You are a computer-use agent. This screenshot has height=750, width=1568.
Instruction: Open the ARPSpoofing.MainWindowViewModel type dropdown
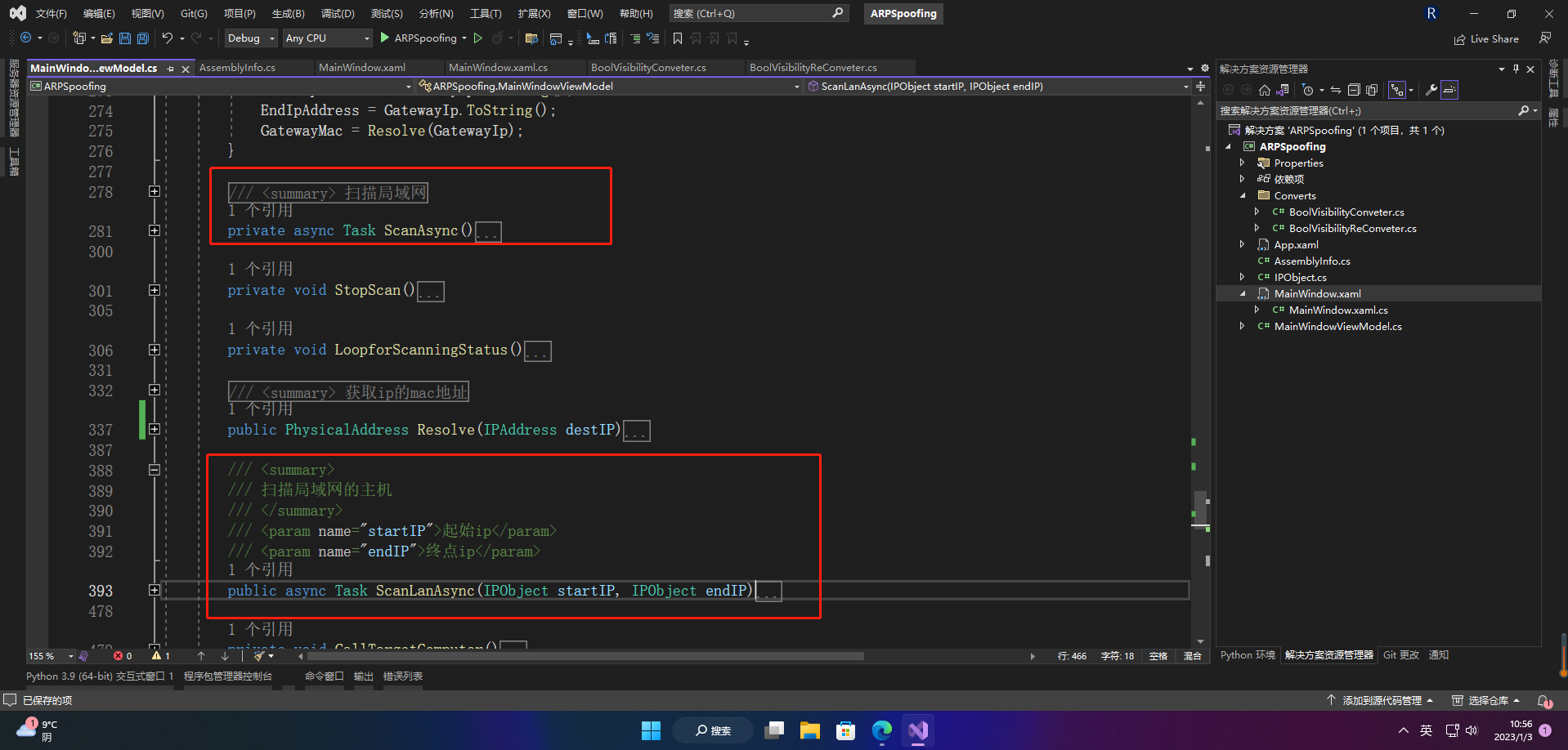point(609,86)
